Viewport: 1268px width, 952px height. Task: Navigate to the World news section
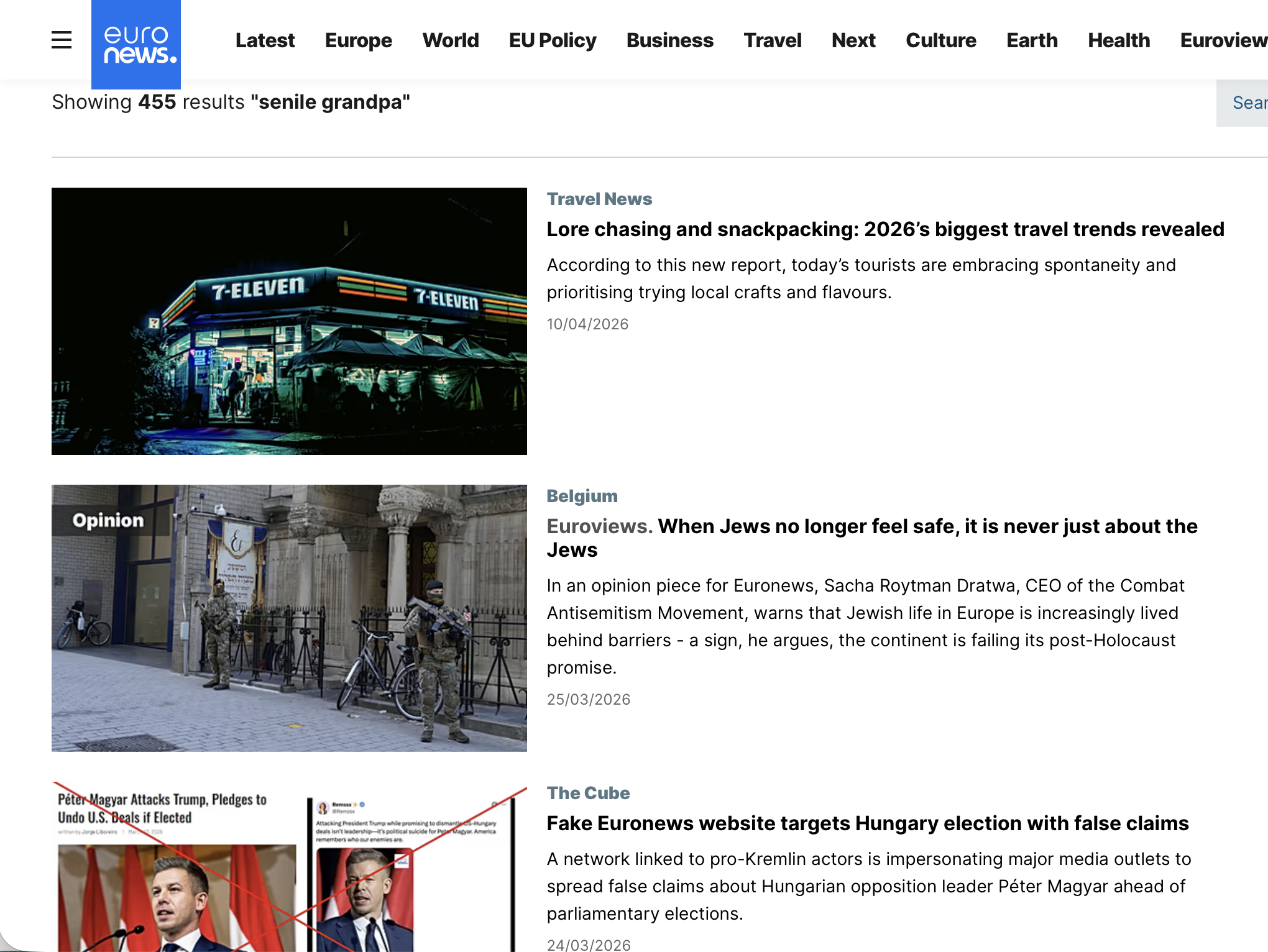(x=451, y=40)
